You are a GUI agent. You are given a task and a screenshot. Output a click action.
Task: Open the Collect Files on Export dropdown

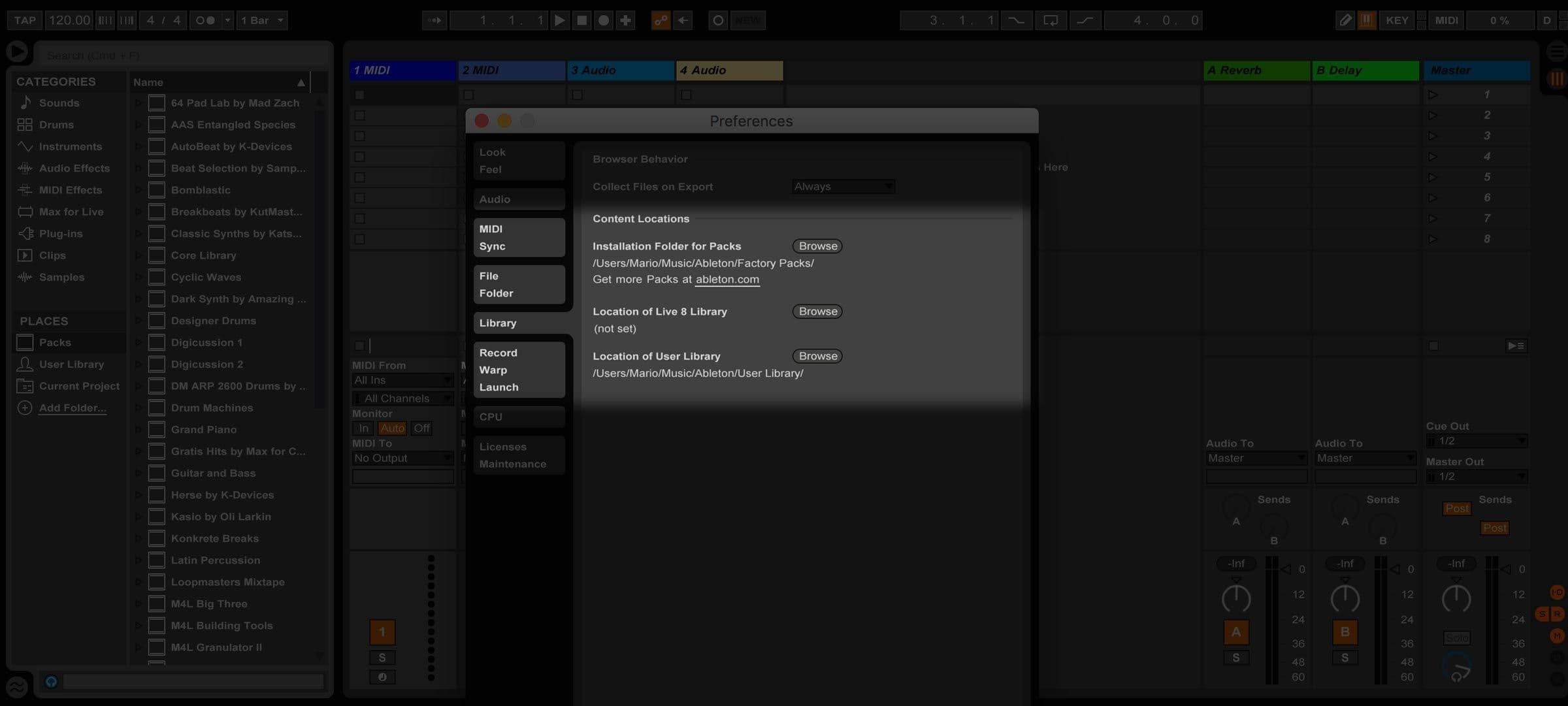pos(842,186)
